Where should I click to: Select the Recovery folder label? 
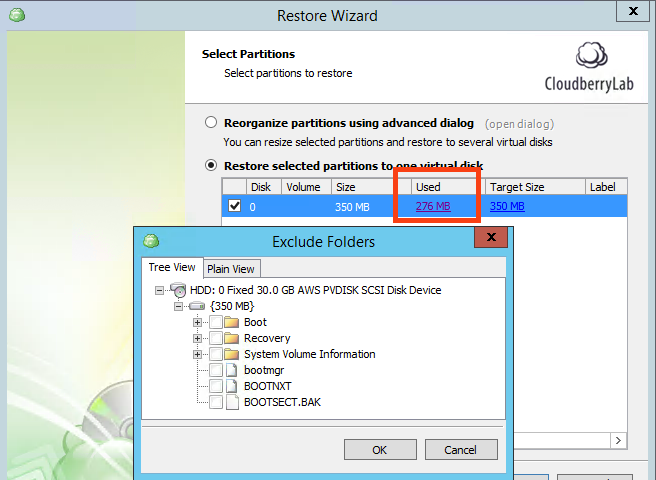coord(267,338)
